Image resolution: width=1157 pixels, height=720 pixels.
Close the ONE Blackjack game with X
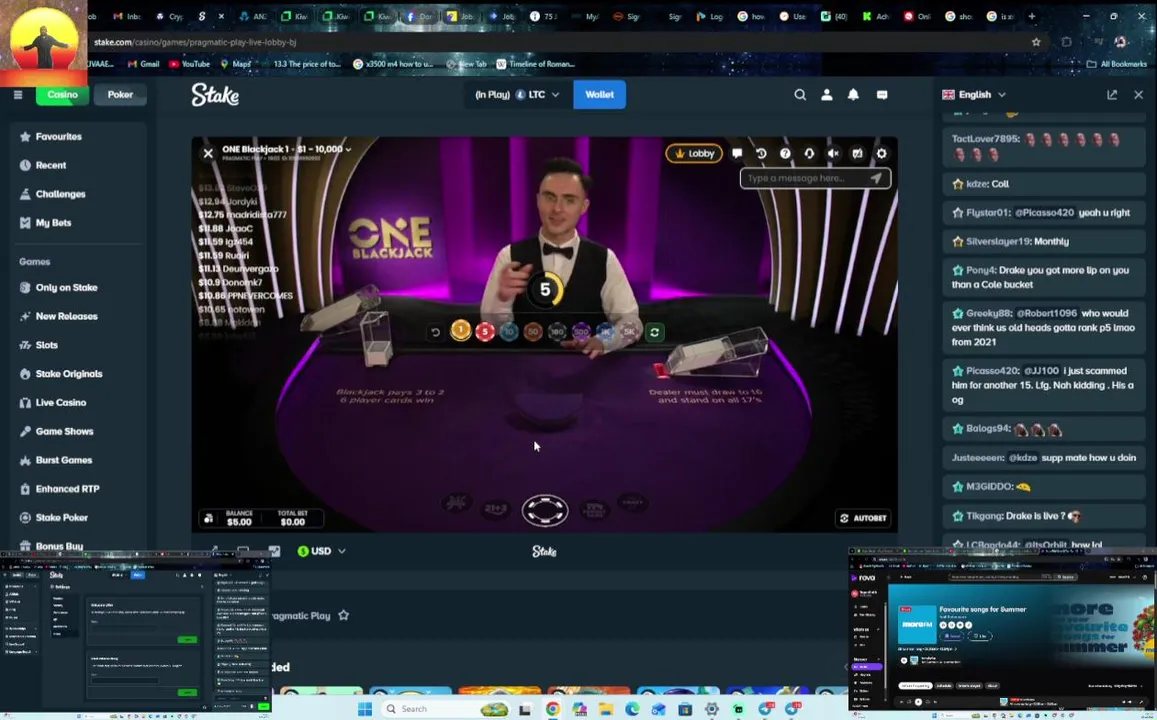tap(208, 153)
